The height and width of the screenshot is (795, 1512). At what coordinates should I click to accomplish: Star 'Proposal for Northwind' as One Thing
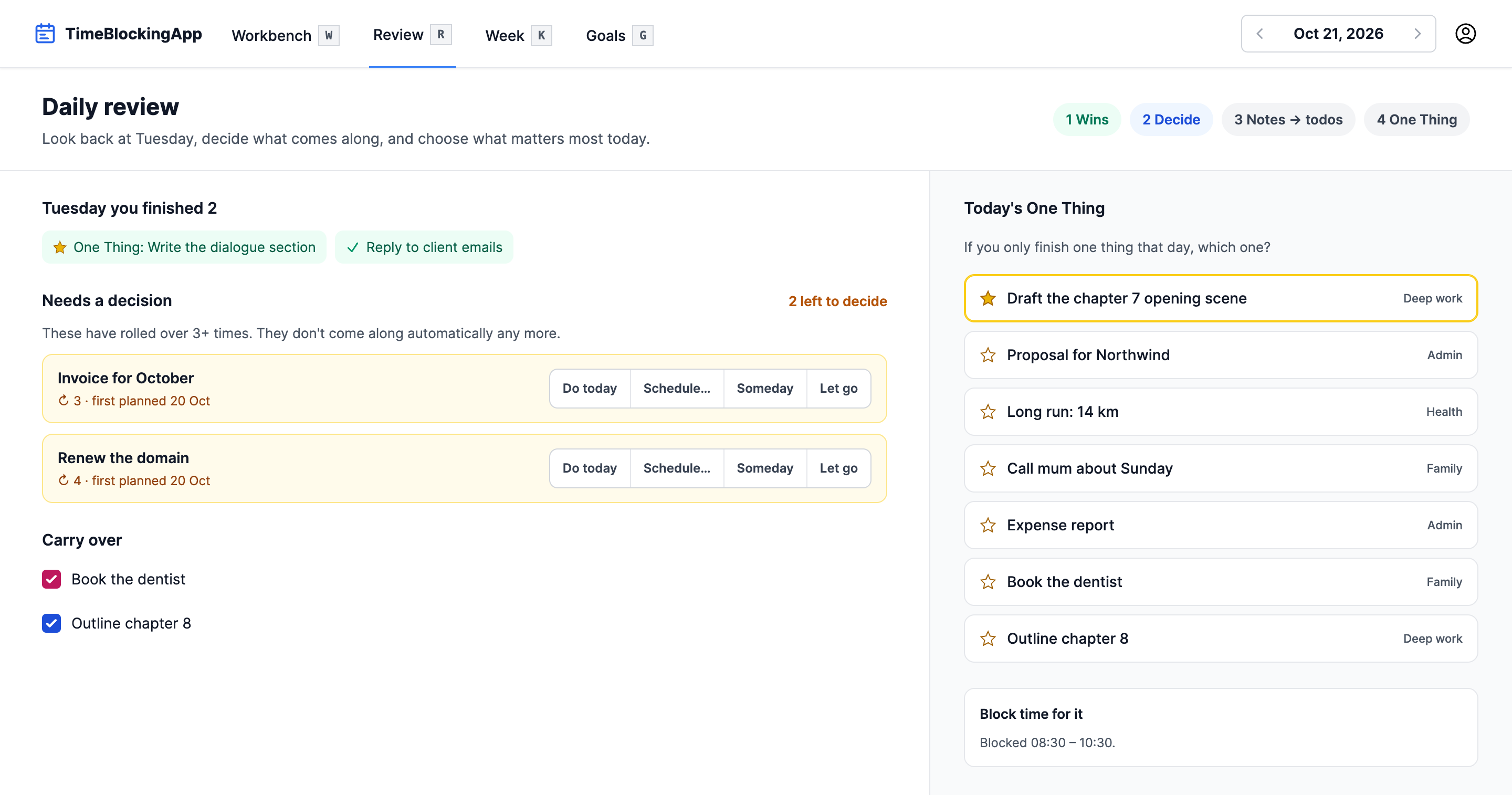click(988, 354)
